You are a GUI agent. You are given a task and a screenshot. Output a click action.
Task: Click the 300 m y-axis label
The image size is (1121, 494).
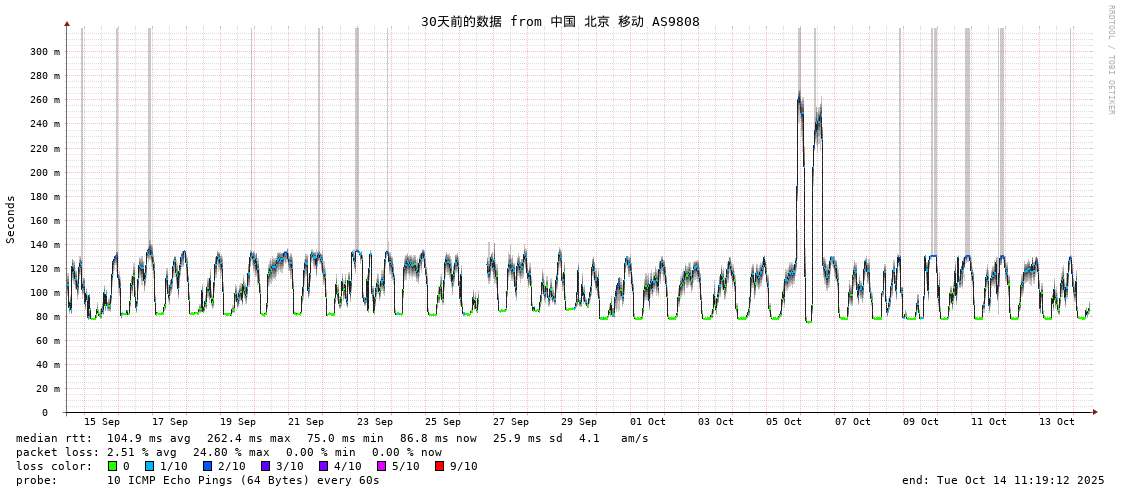point(44,52)
